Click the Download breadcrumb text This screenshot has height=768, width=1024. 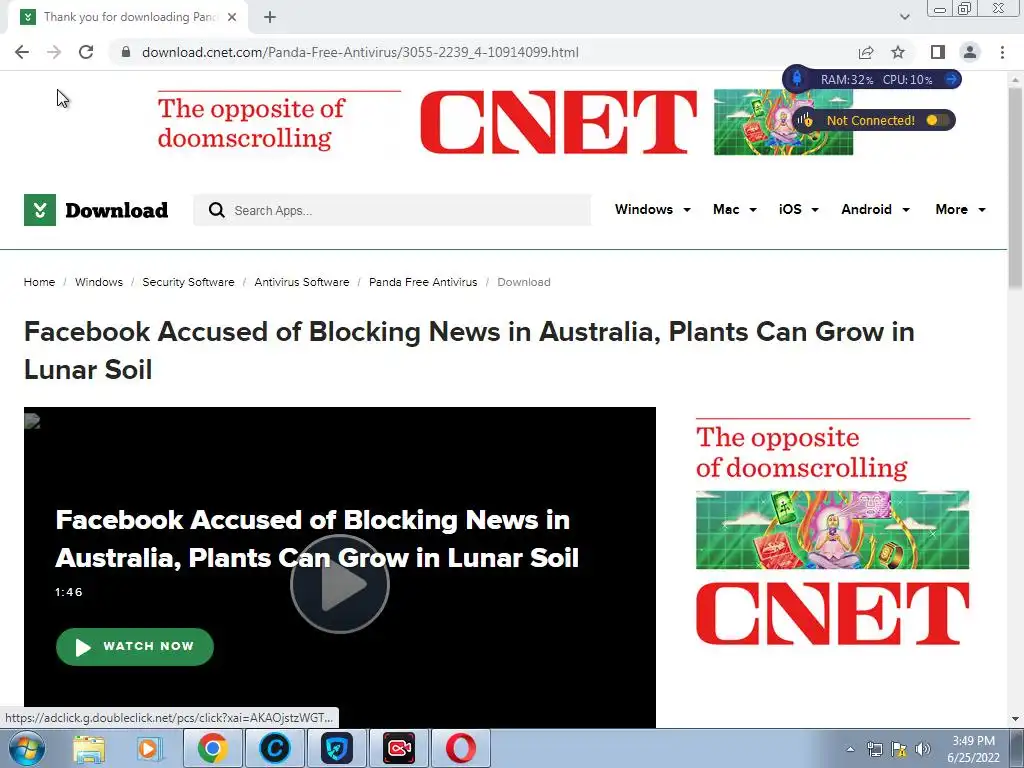tap(524, 282)
